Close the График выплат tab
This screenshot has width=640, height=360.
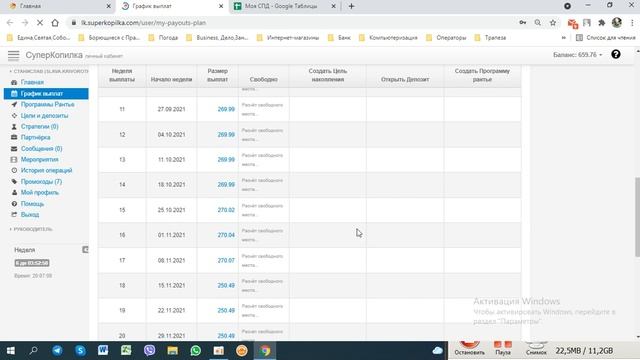(x=221, y=6)
